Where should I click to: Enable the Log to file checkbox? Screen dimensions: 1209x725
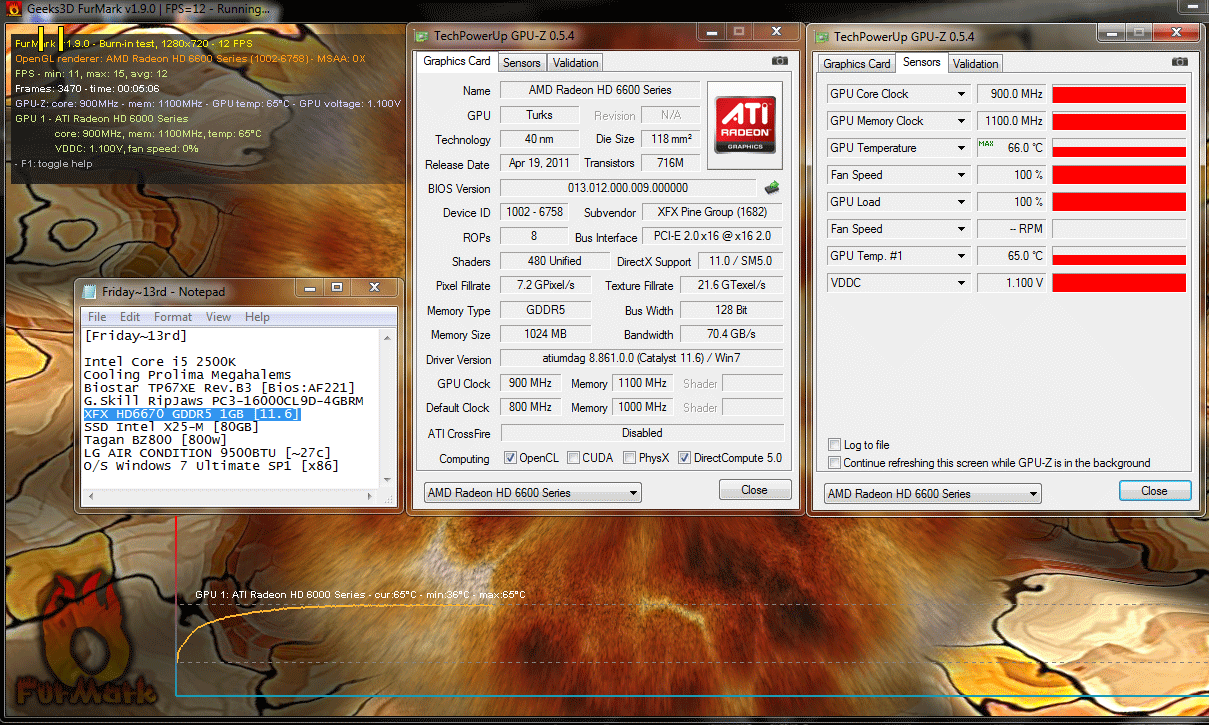point(835,445)
